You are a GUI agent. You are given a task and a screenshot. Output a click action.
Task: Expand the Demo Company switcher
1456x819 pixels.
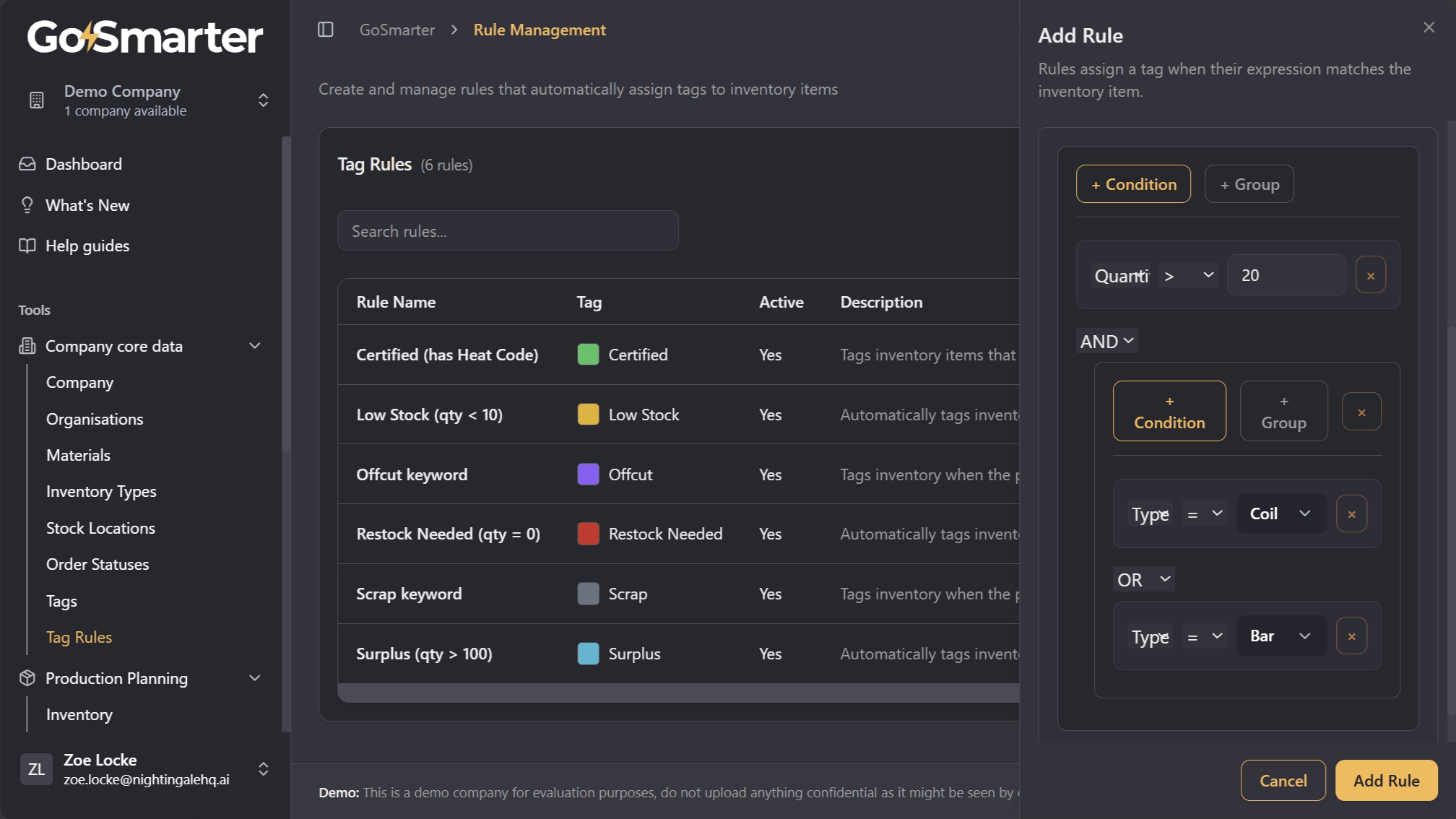[x=263, y=100]
